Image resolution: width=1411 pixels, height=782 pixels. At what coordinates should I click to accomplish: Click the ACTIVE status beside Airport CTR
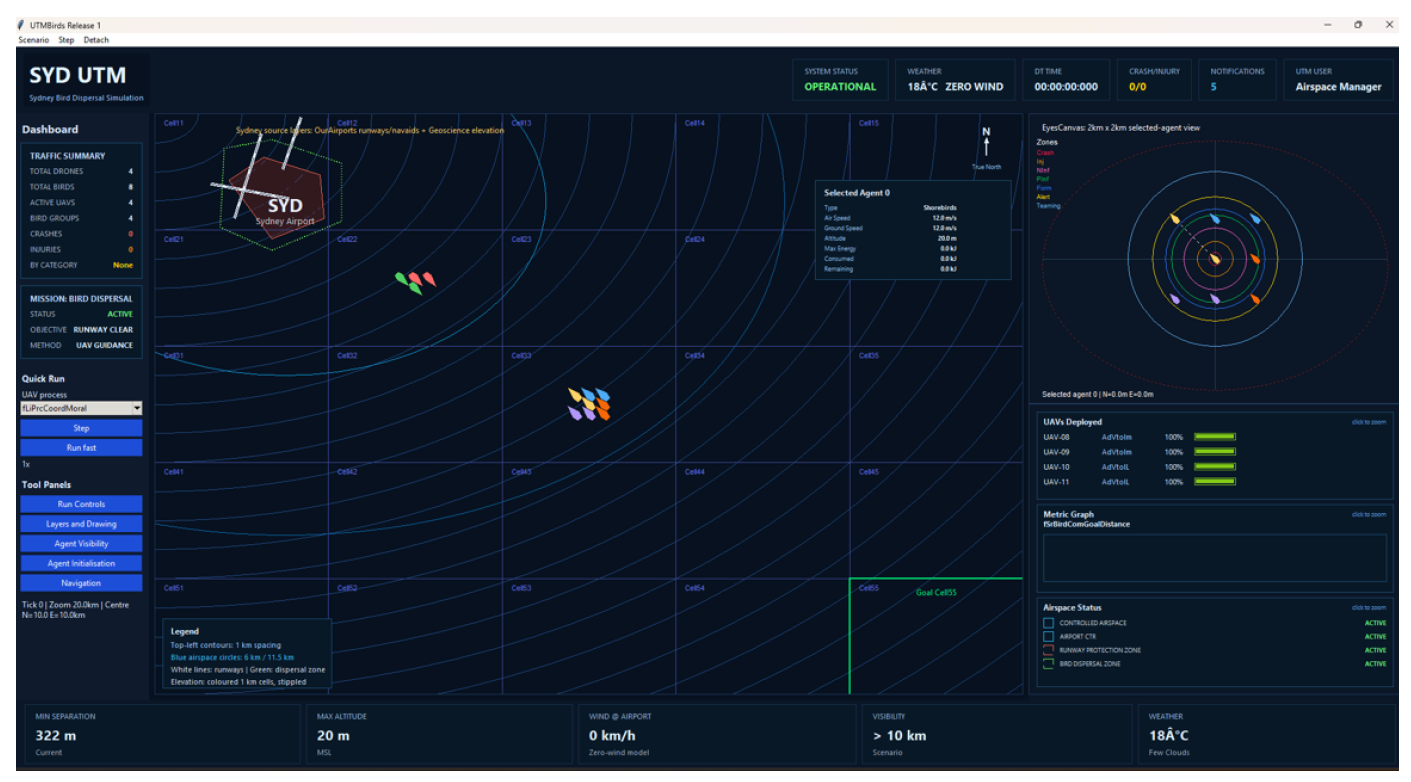pos(1376,636)
